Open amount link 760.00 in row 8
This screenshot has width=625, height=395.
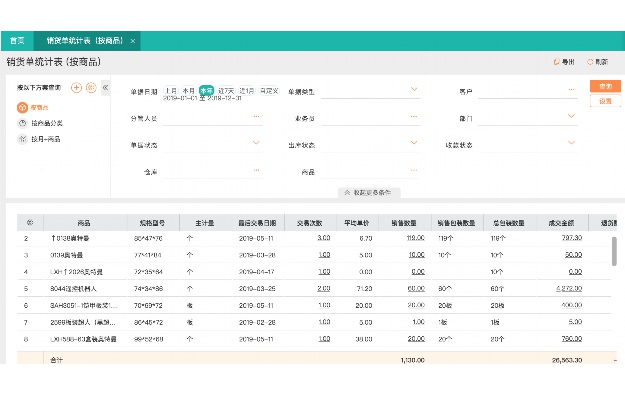(x=572, y=339)
